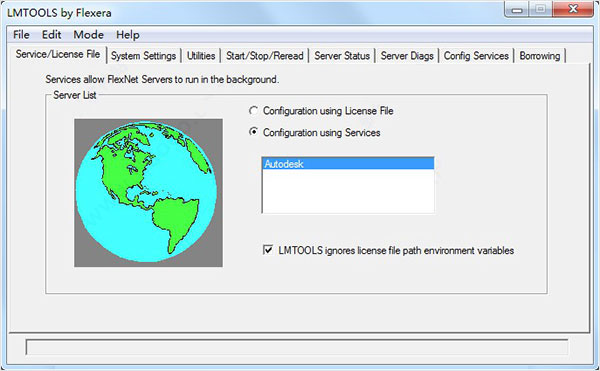The image size is (600, 371).
Task: Open the Borrowing tab
Action: [540, 56]
